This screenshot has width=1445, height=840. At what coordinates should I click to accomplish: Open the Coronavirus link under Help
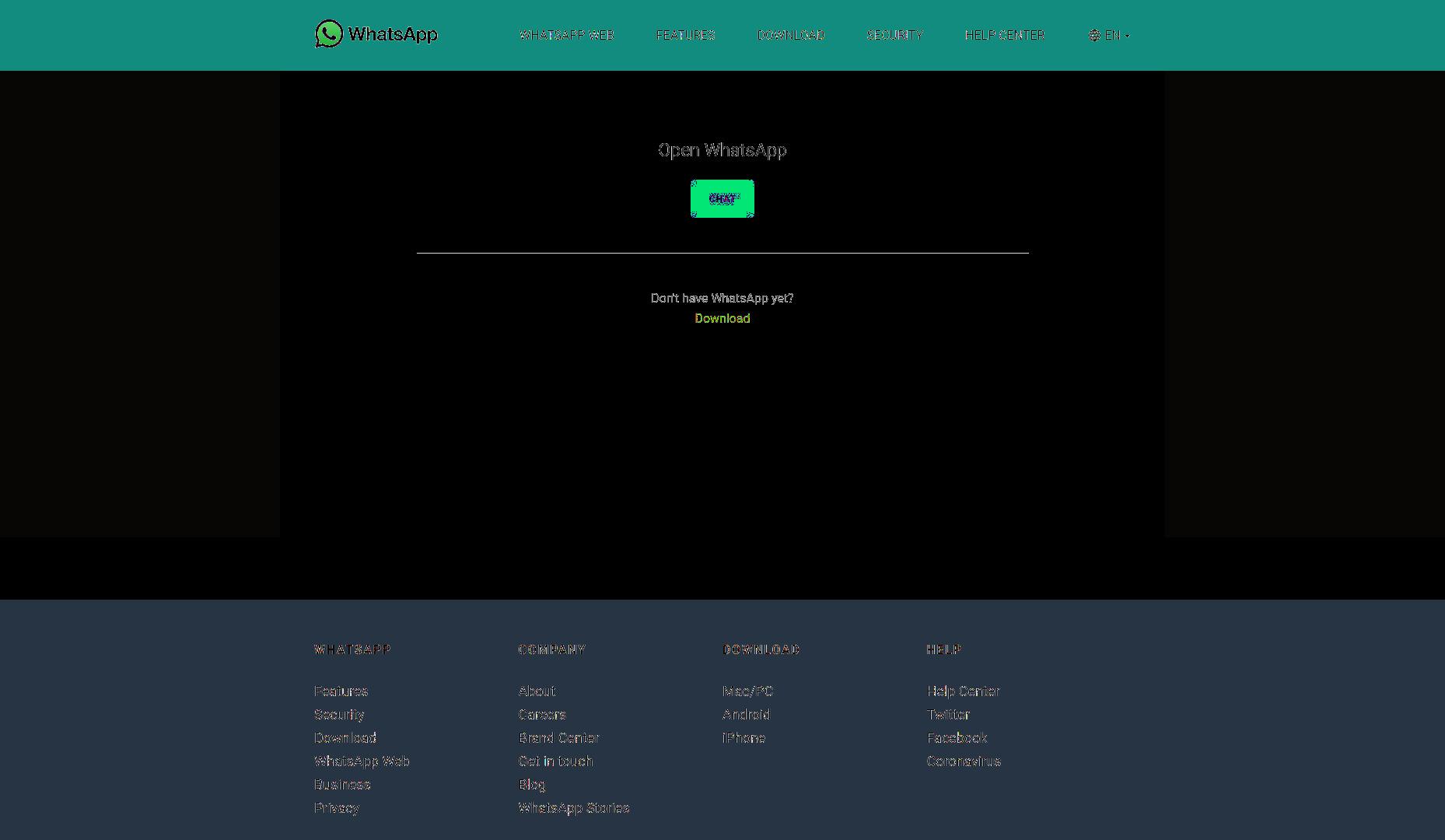coord(964,761)
